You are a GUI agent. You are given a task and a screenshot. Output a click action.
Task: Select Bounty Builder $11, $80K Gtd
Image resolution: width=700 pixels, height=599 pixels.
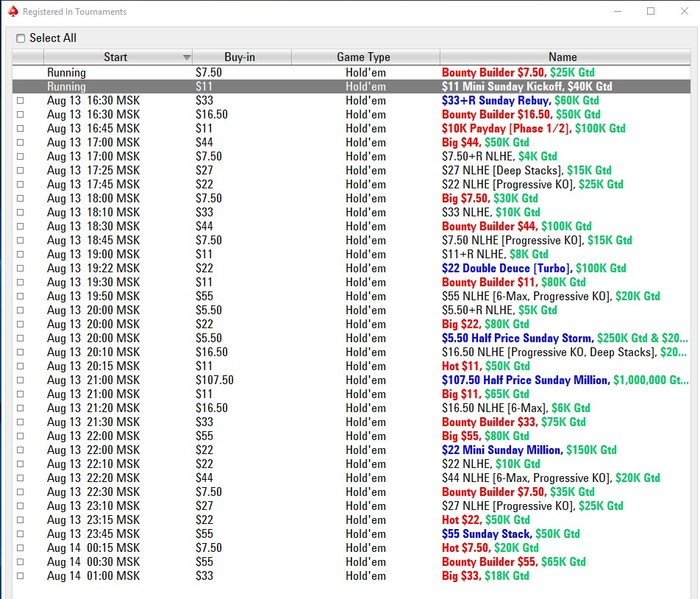pos(351,283)
